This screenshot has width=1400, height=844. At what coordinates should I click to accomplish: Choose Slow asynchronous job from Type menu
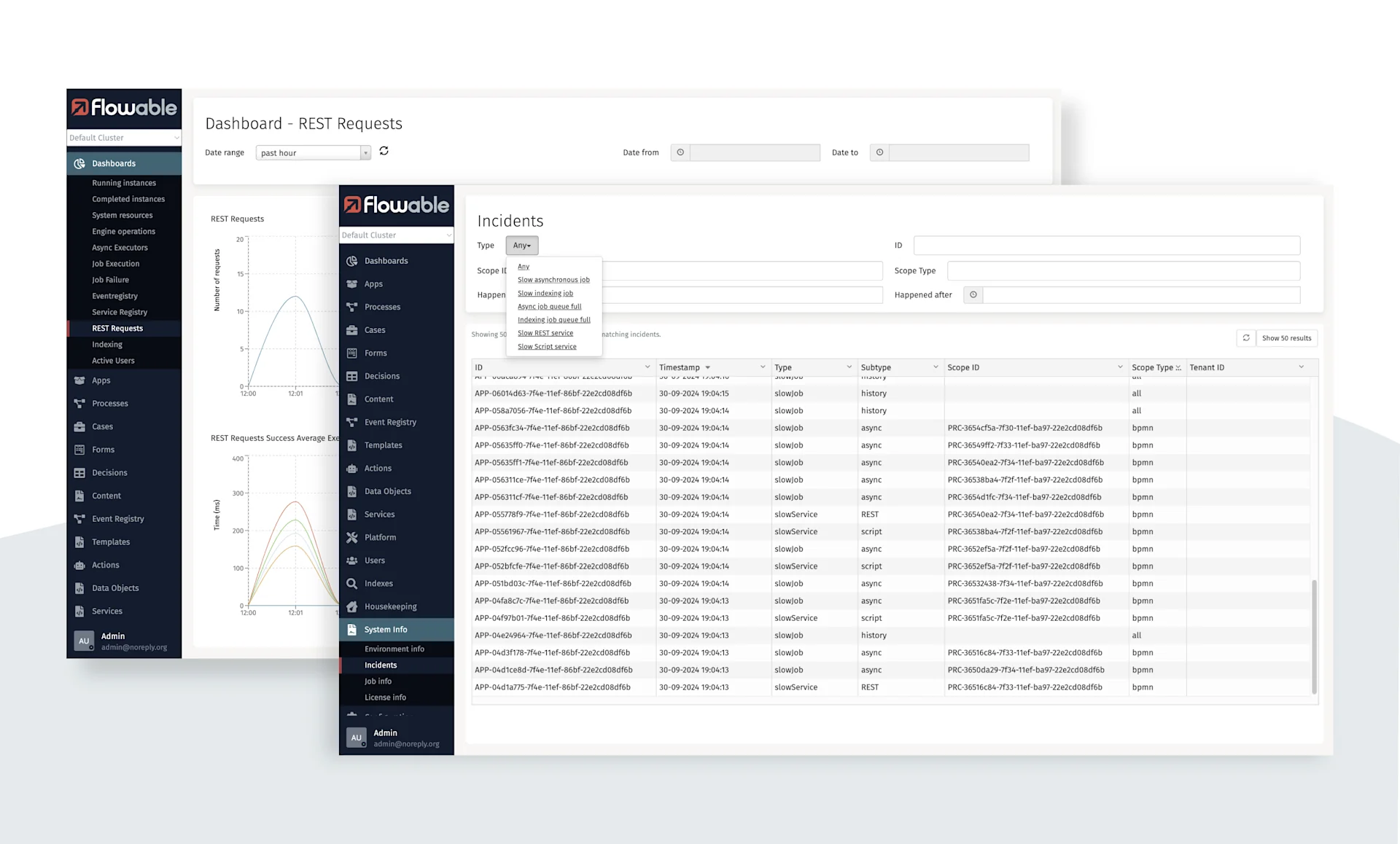click(553, 280)
